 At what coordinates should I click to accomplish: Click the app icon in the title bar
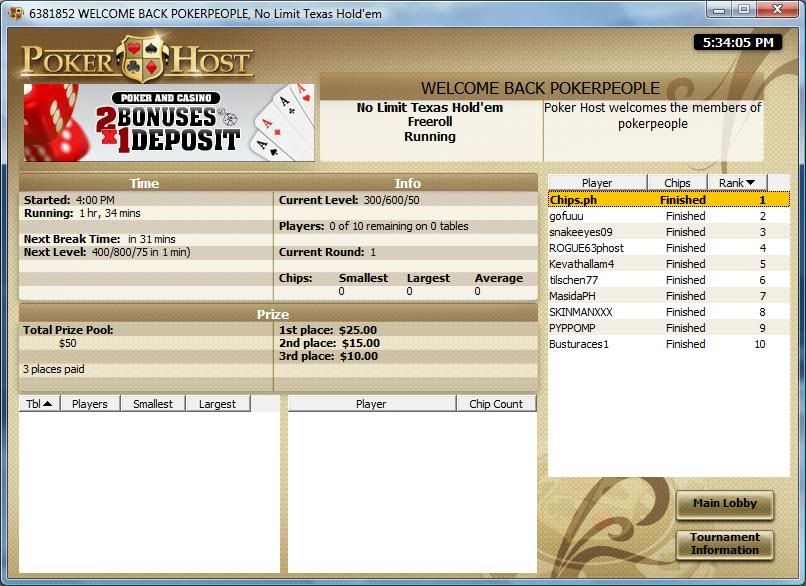[x=16, y=14]
